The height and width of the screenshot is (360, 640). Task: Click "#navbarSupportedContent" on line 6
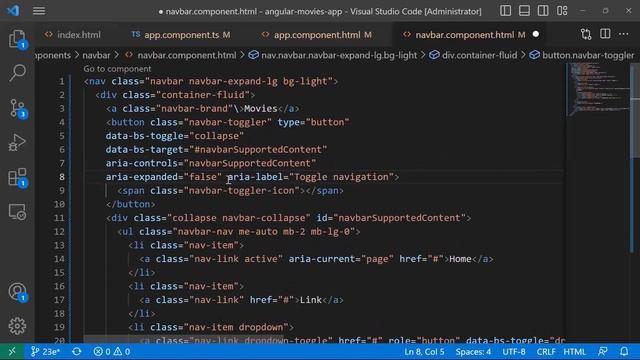coord(258,149)
